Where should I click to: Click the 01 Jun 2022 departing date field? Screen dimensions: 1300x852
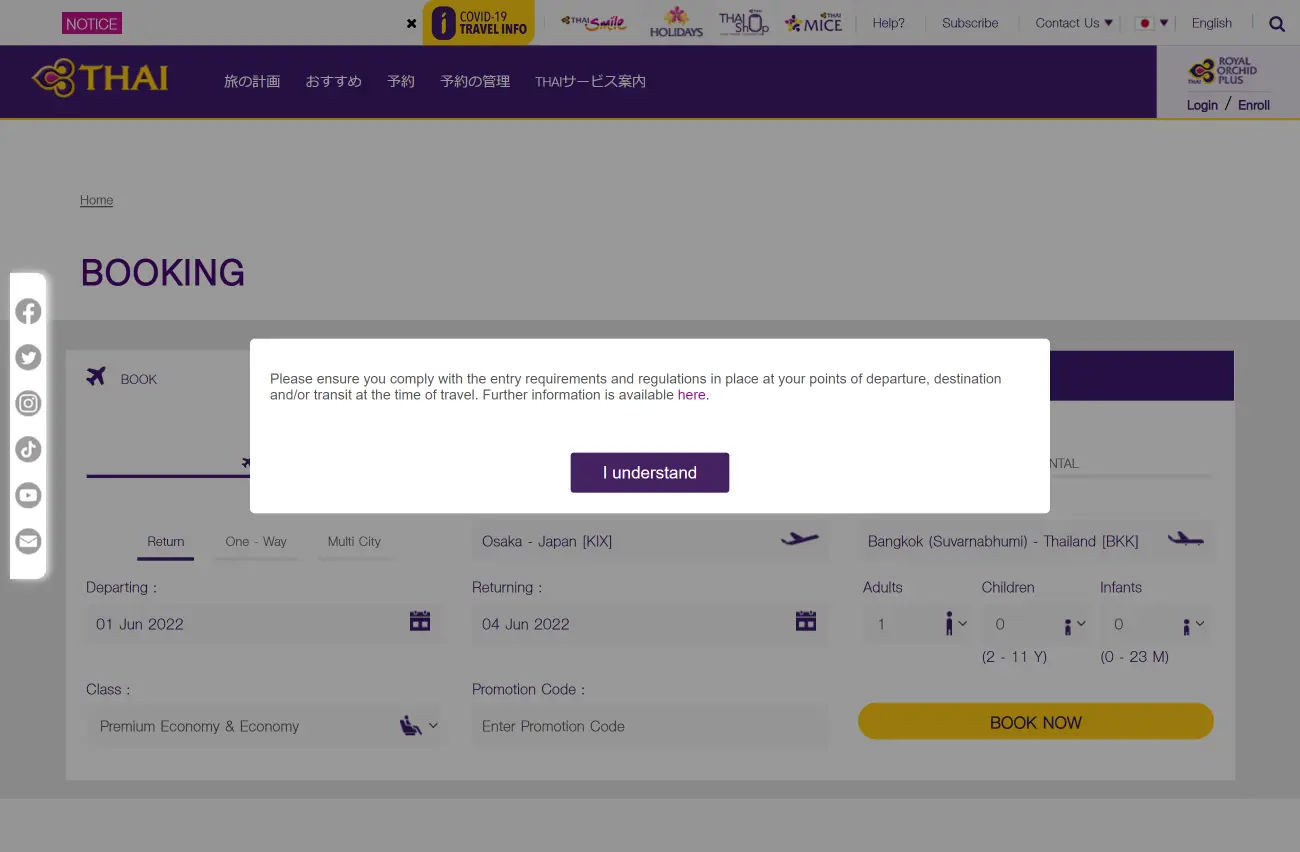click(264, 624)
